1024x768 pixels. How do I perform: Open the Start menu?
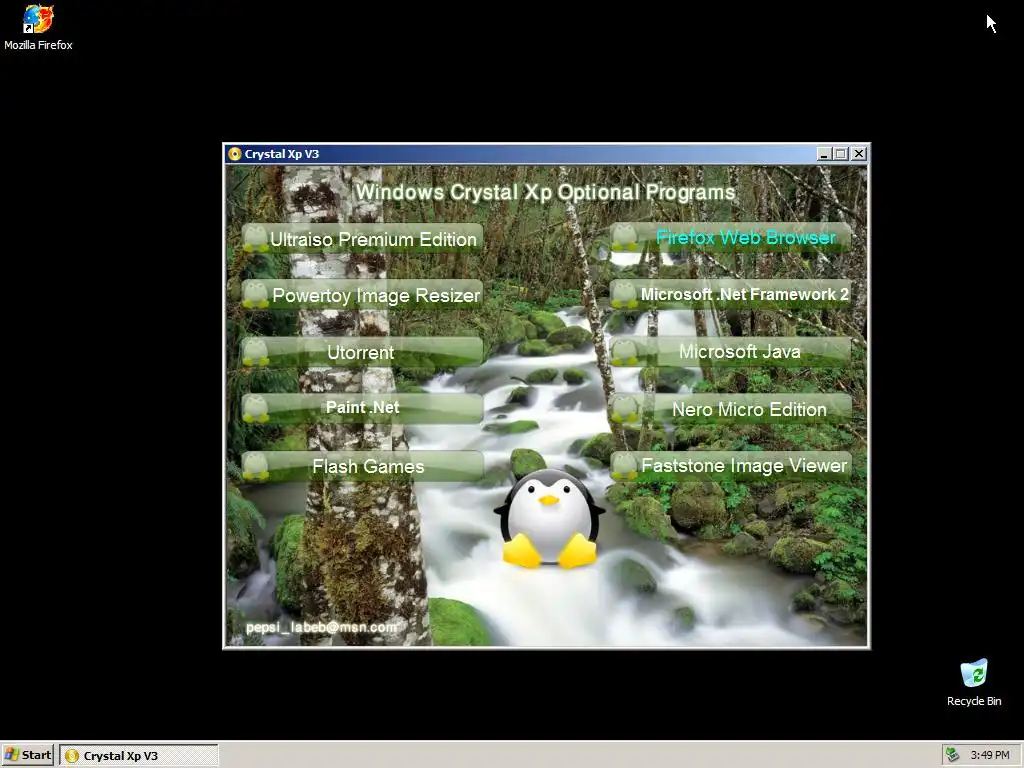[x=28, y=755]
